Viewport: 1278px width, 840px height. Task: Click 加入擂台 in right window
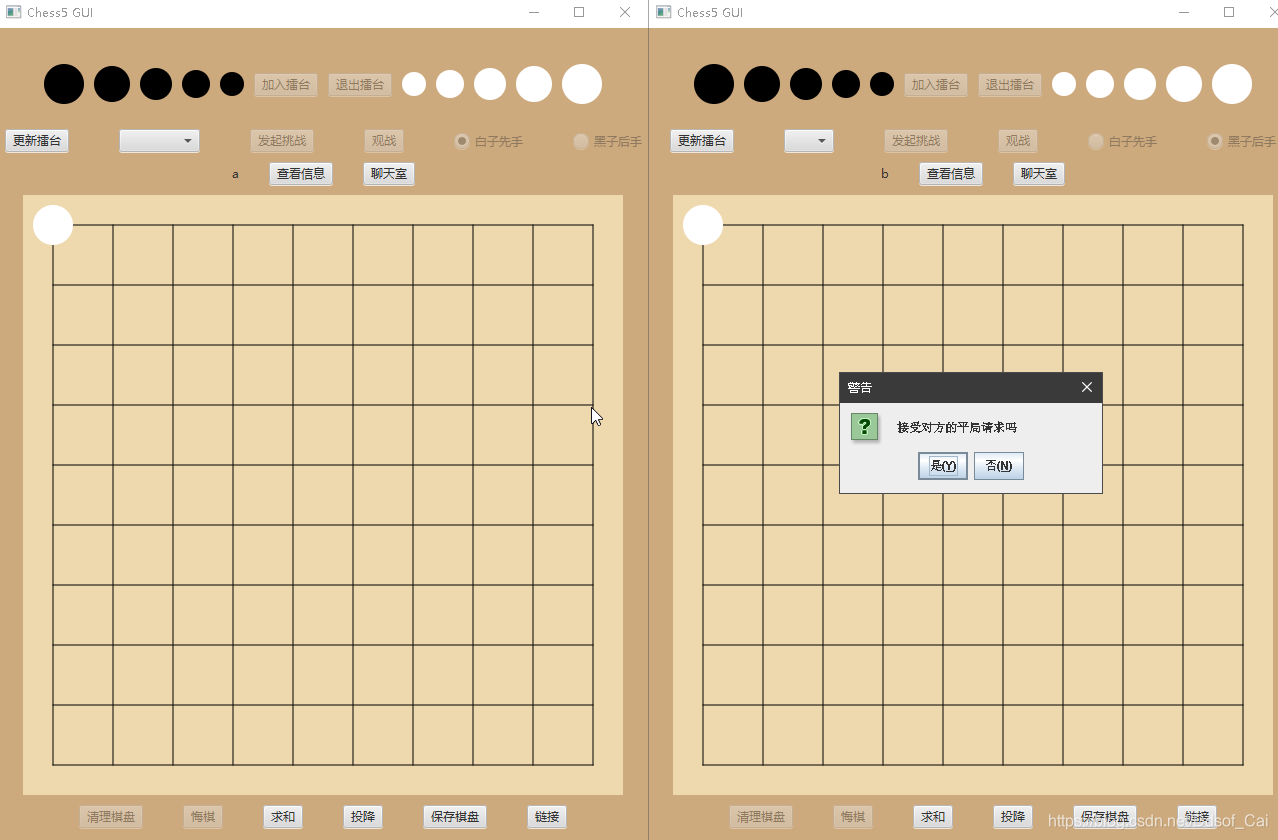[x=936, y=85]
